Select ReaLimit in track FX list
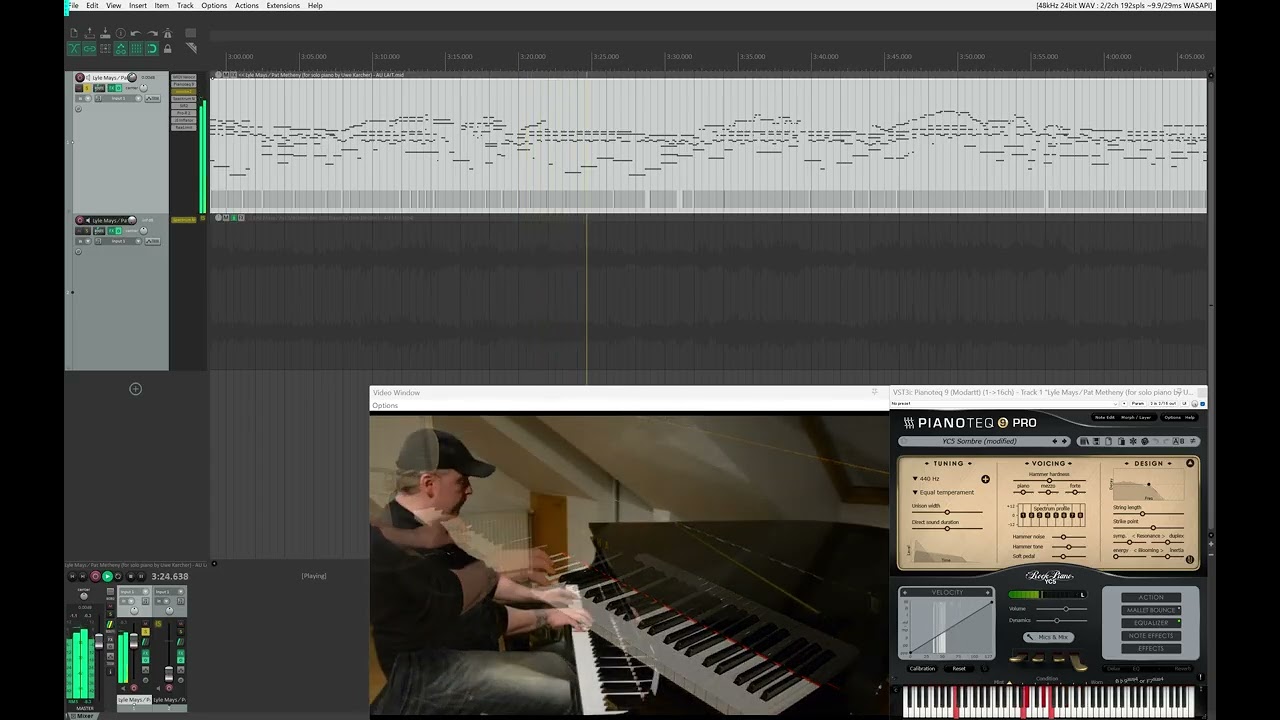Screen dimensions: 1280x720 184,127
